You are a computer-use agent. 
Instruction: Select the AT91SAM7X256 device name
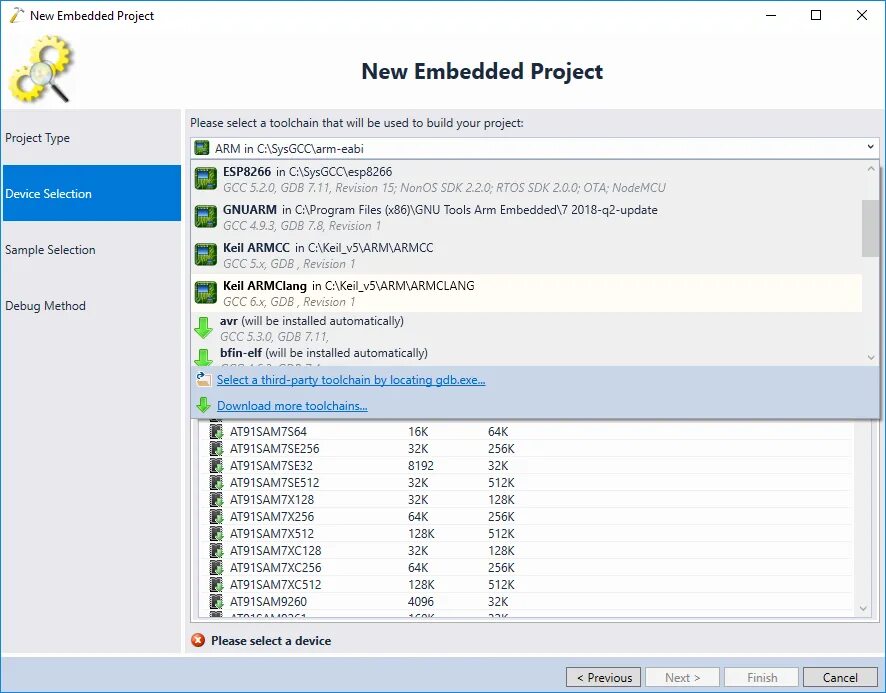271,516
